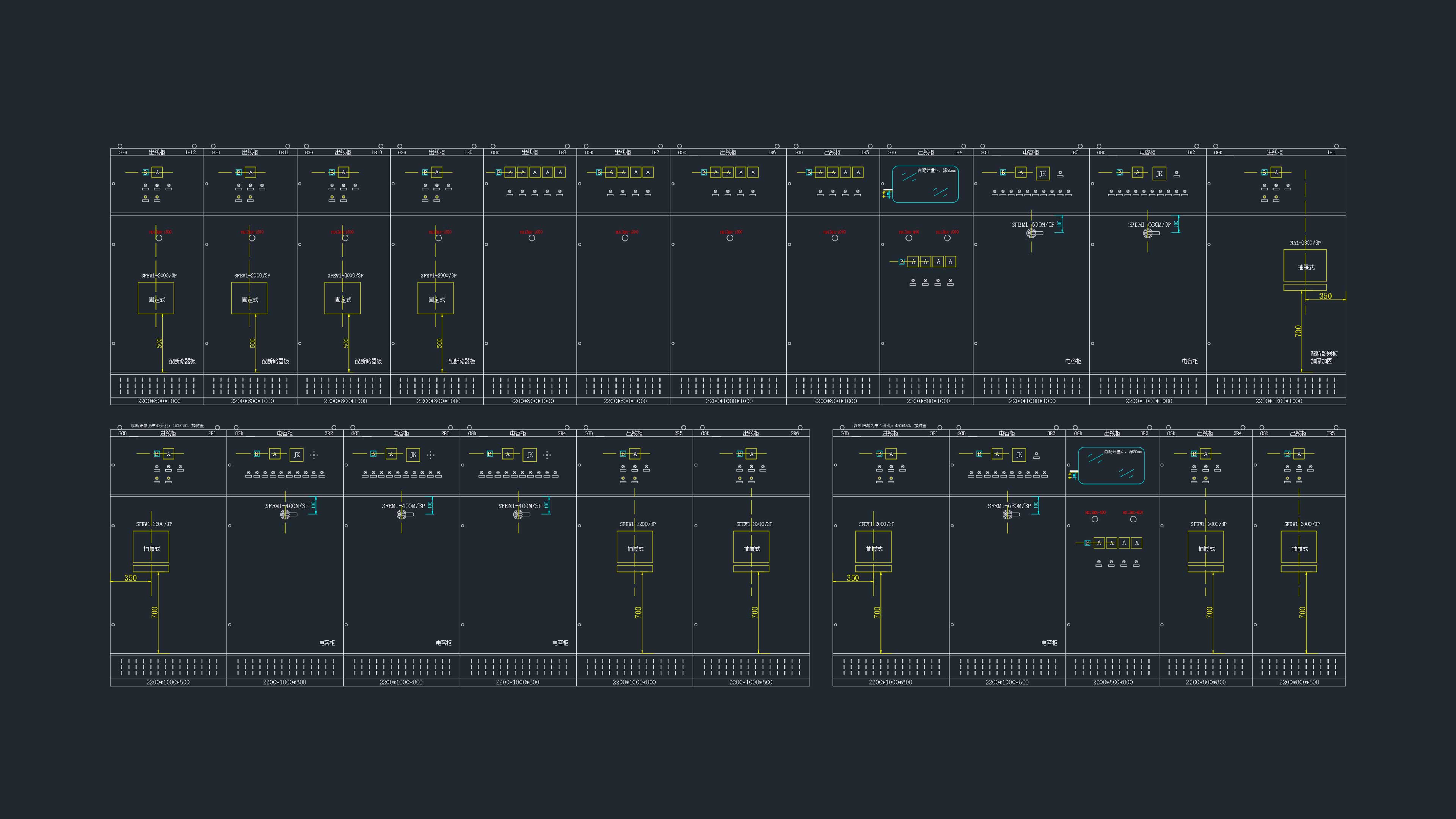
Task: Select the cabinet label 1B3
Action: pyautogui.click(x=1074, y=152)
